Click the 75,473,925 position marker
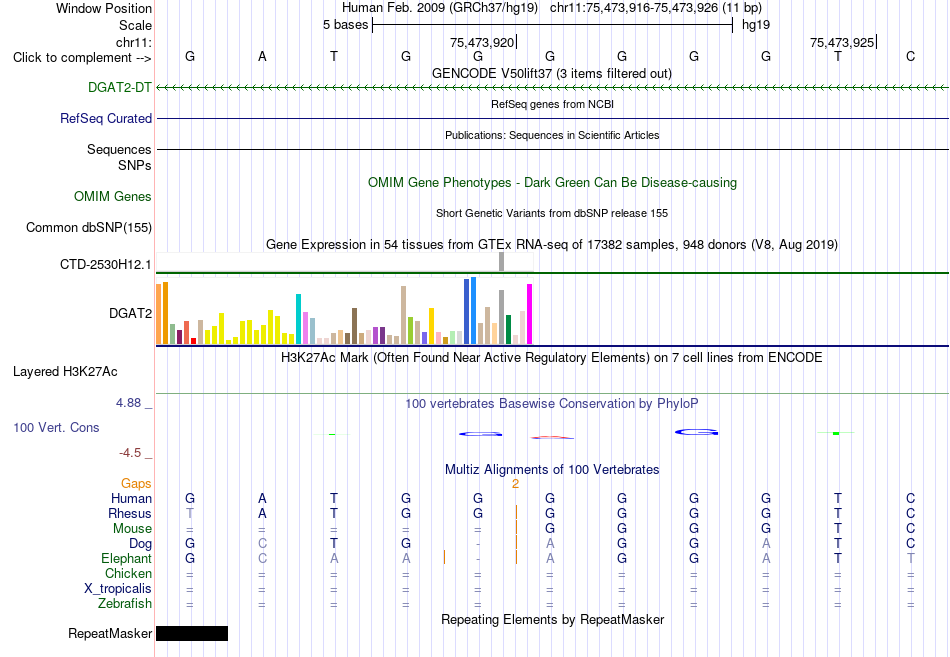 (842, 42)
